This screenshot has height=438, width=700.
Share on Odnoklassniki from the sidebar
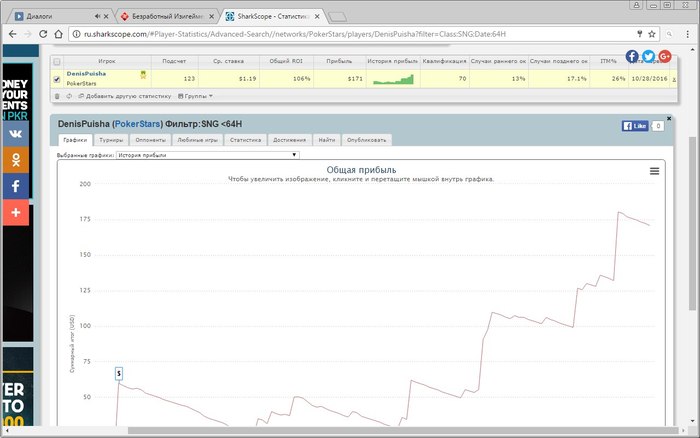[x=16, y=159]
